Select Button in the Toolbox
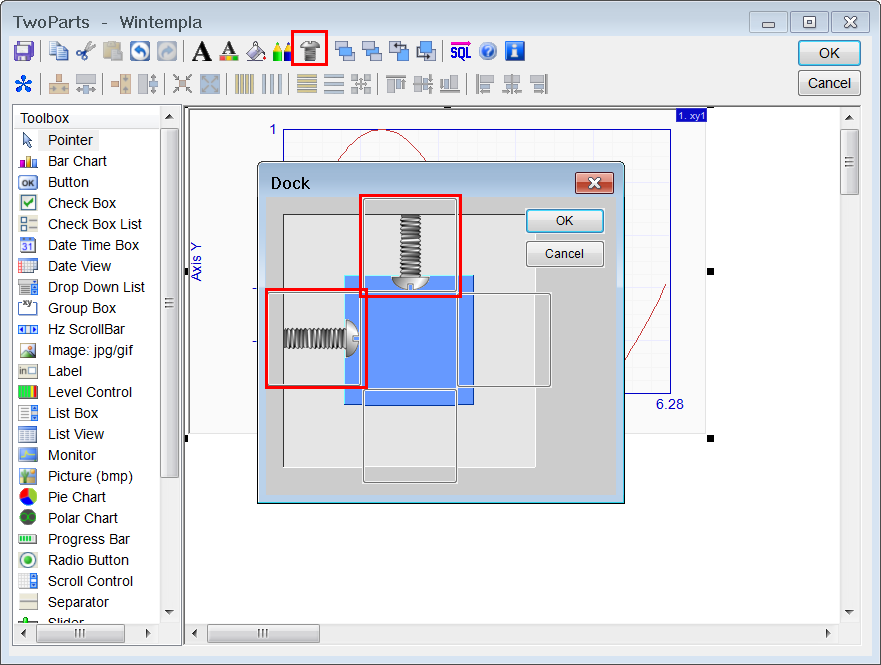Viewport: 881px width, 665px height. [68, 182]
